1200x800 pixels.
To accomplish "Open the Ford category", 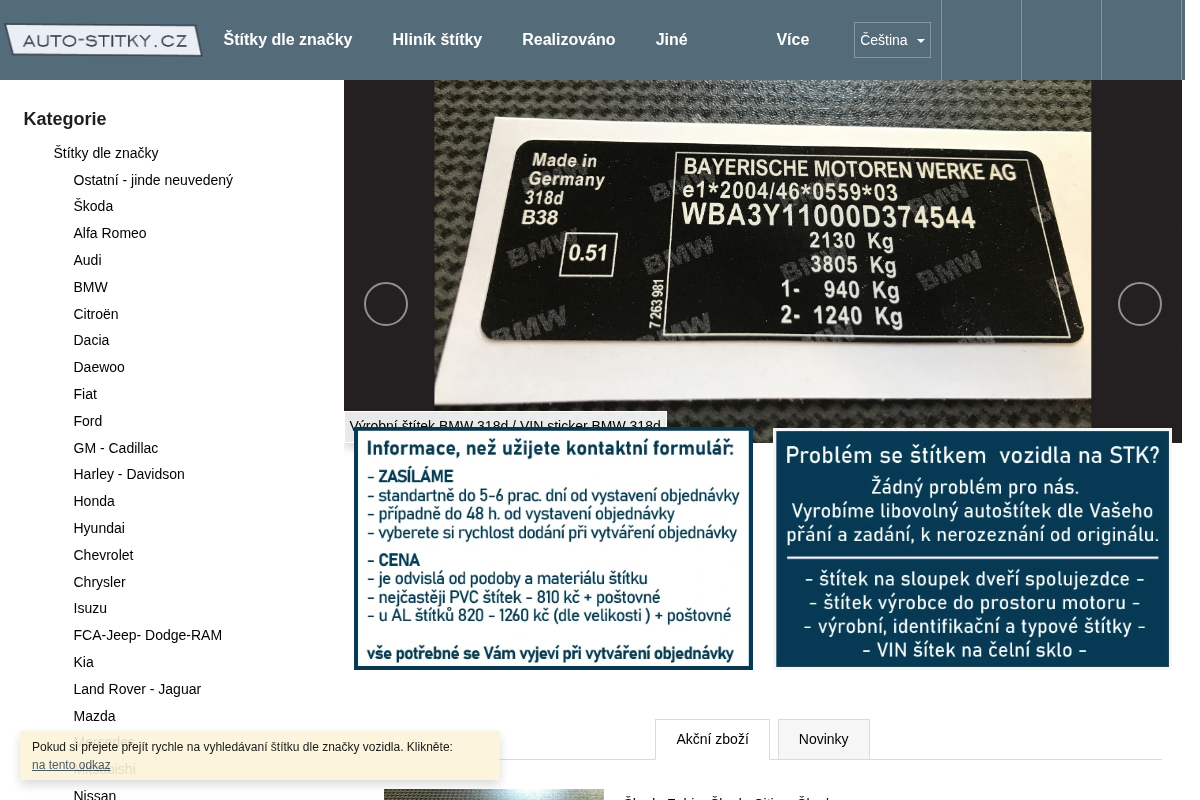I will pyautogui.click(x=88, y=421).
